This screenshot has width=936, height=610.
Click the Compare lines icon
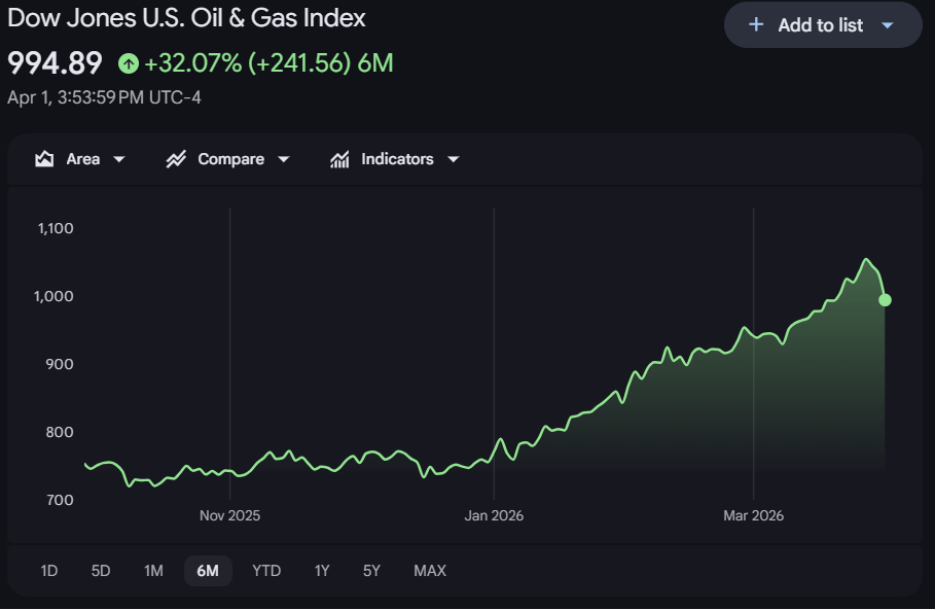[176, 159]
